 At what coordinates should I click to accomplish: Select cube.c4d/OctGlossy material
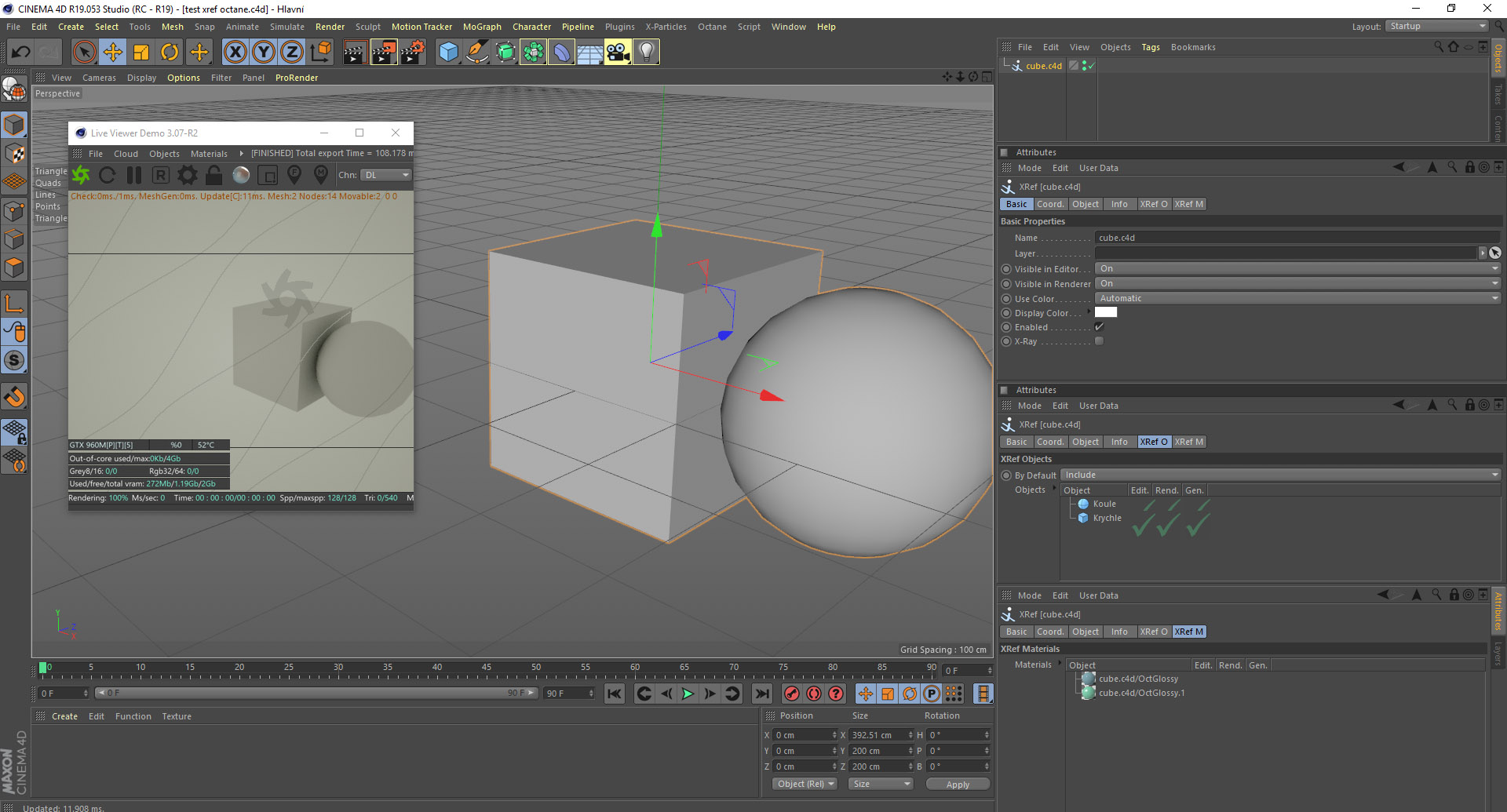click(x=1138, y=679)
